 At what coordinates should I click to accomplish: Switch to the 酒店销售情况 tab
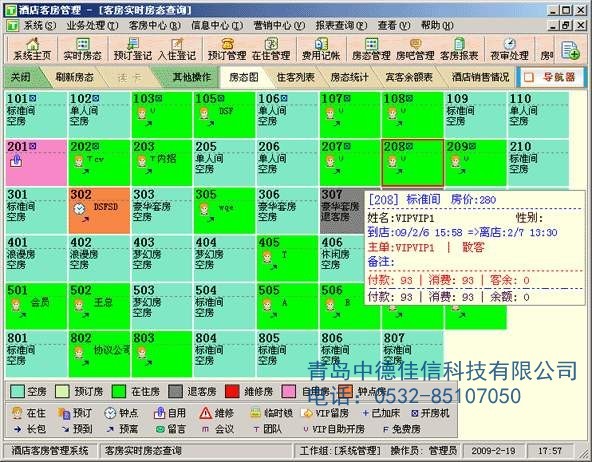[480, 77]
